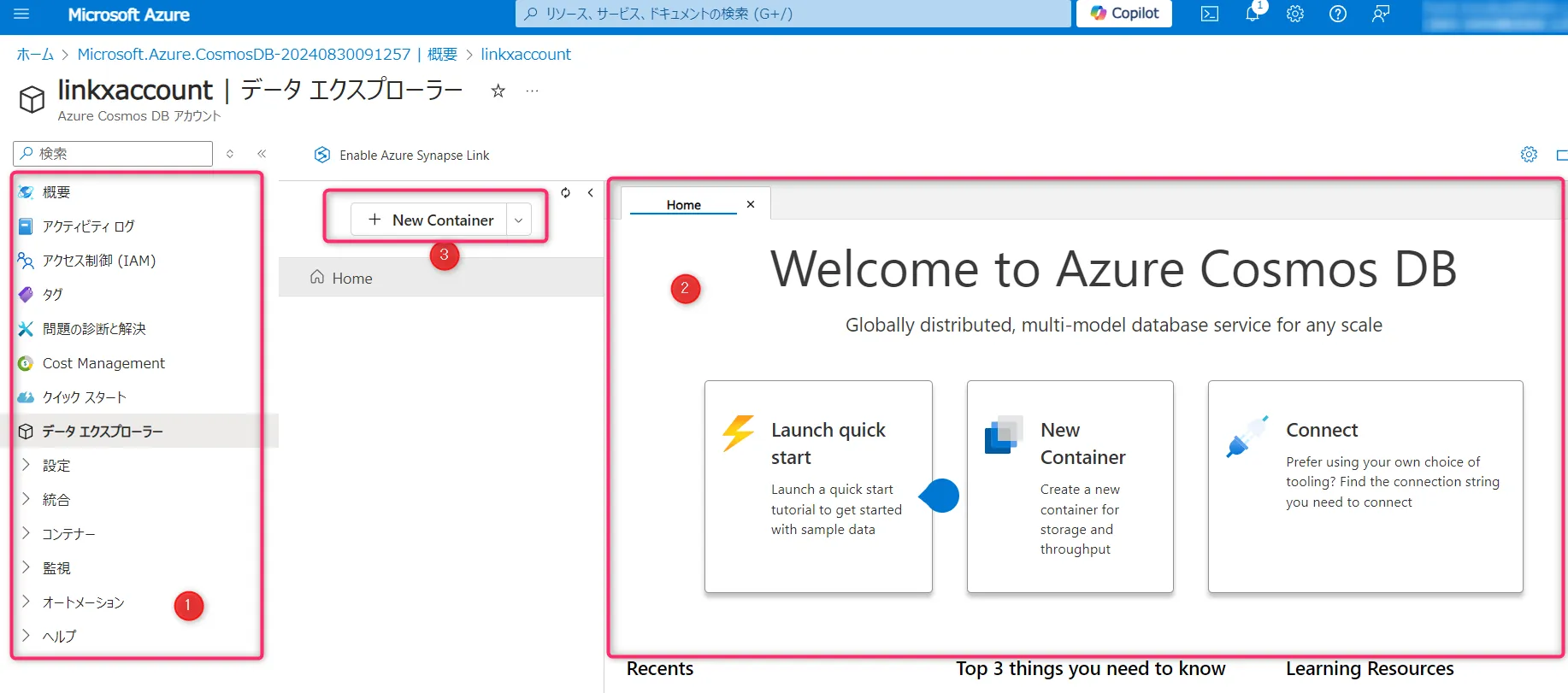Close the Home tab
The image size is (1568, 693).
tap(751, 204)
